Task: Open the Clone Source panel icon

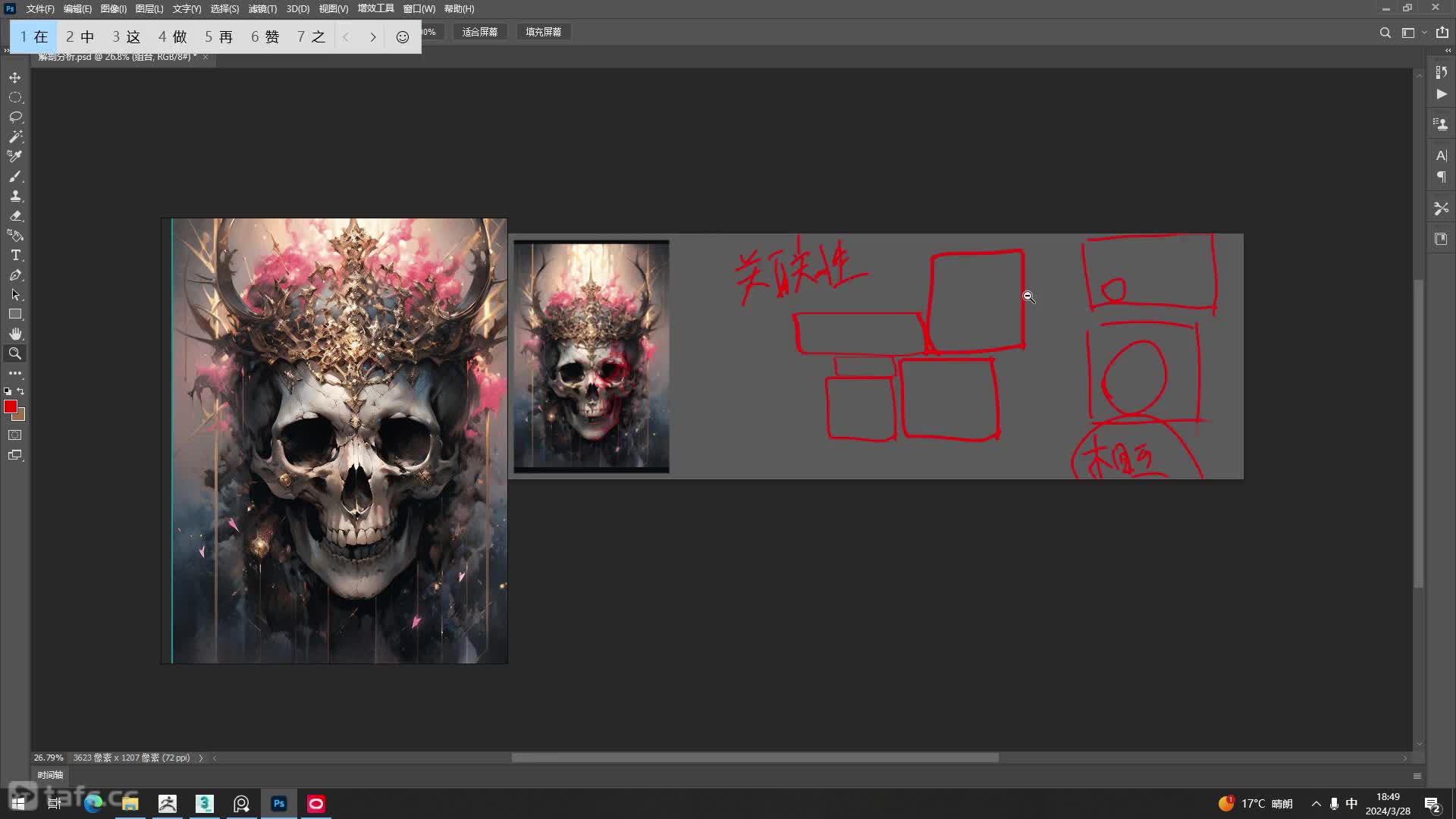Action: (x=1441, y=124)
